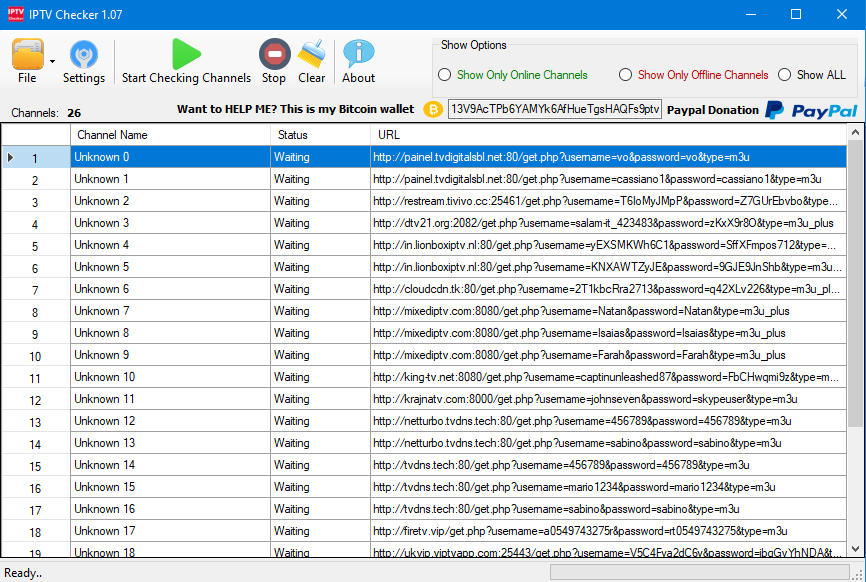This screenshot has width=866, height=582.
Task: Click the scrollbar up arrow
Action: click(855, 132)
